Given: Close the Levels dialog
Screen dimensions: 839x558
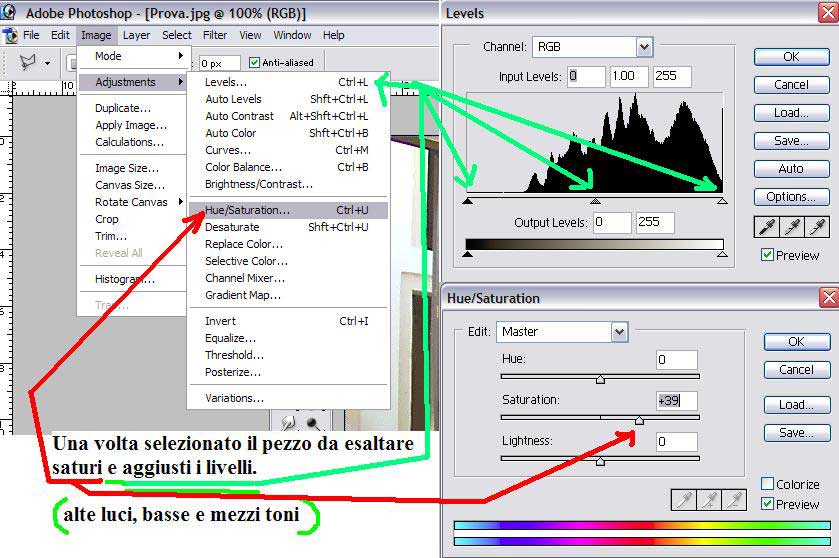Looking at the screenshot, I should tap(828, 12).
